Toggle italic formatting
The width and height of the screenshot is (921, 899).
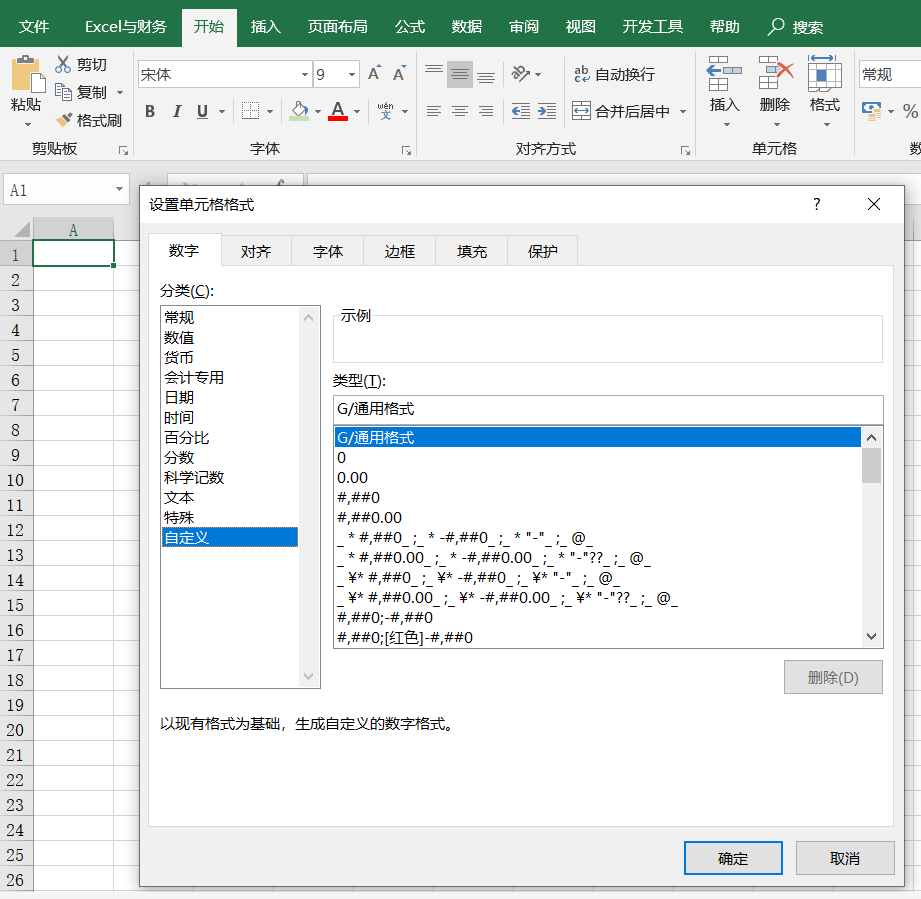(x=177, y=111)
